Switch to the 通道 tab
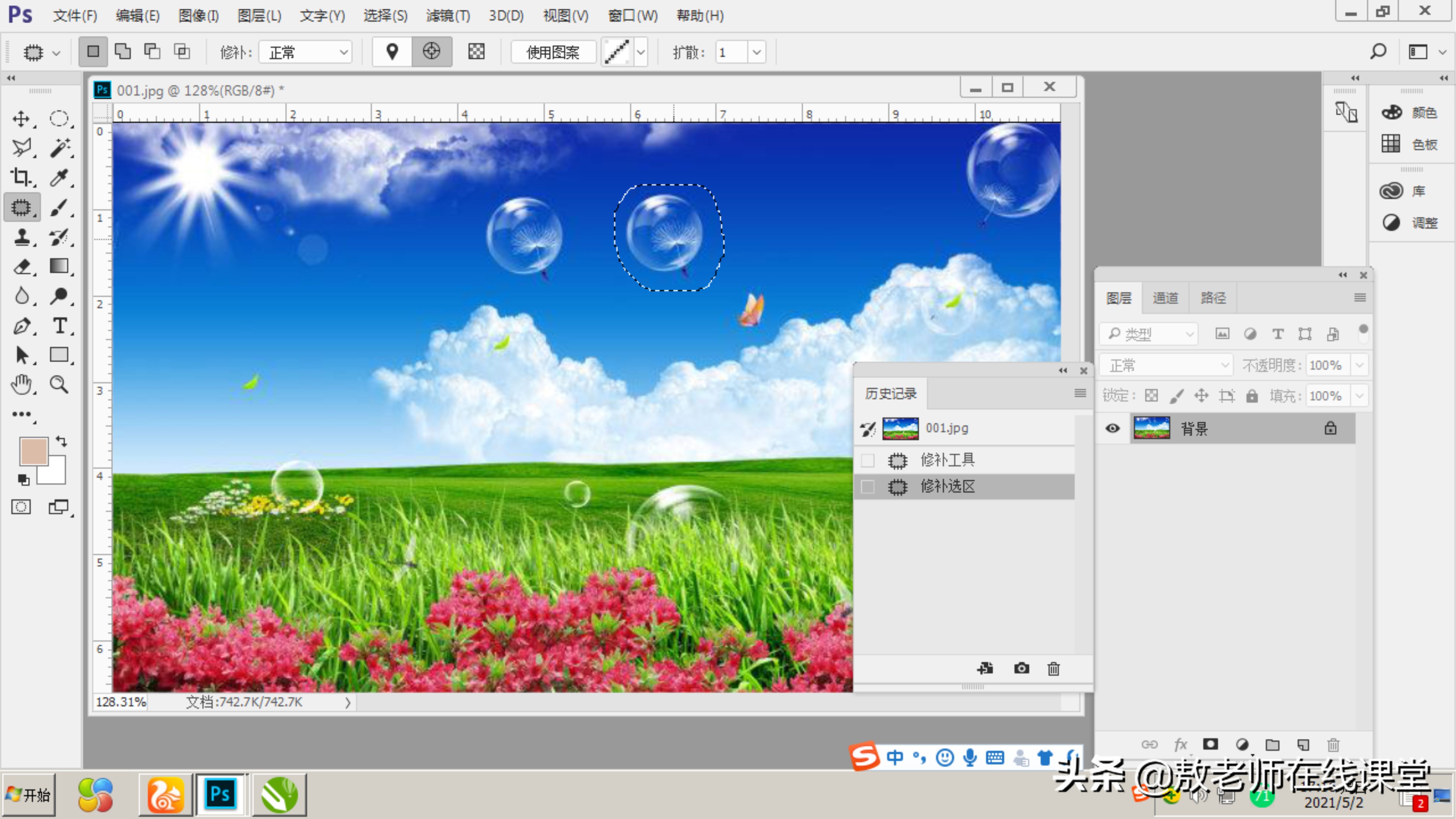 [1165, 298]
